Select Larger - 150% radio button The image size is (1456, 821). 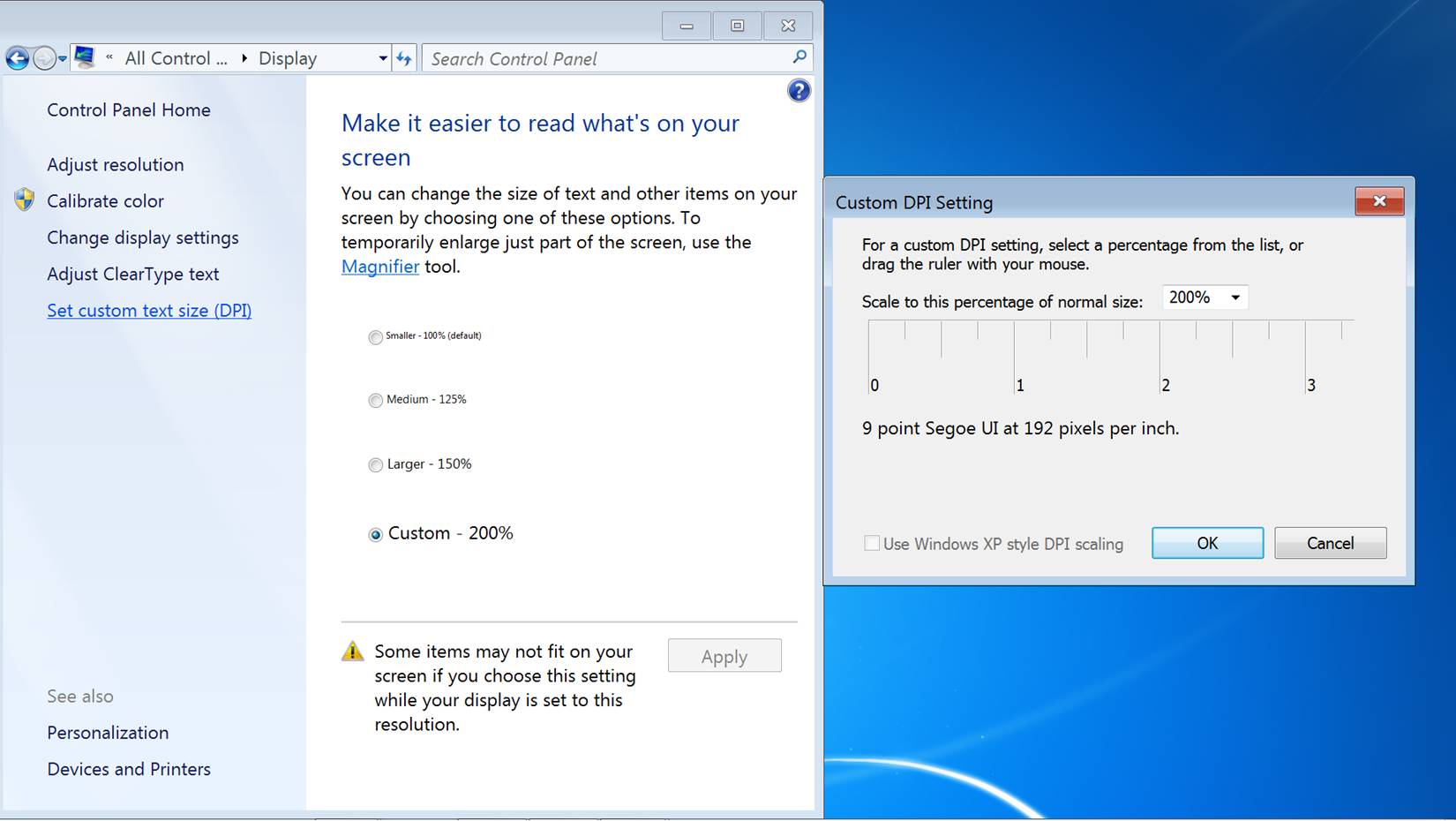[376, 465]
